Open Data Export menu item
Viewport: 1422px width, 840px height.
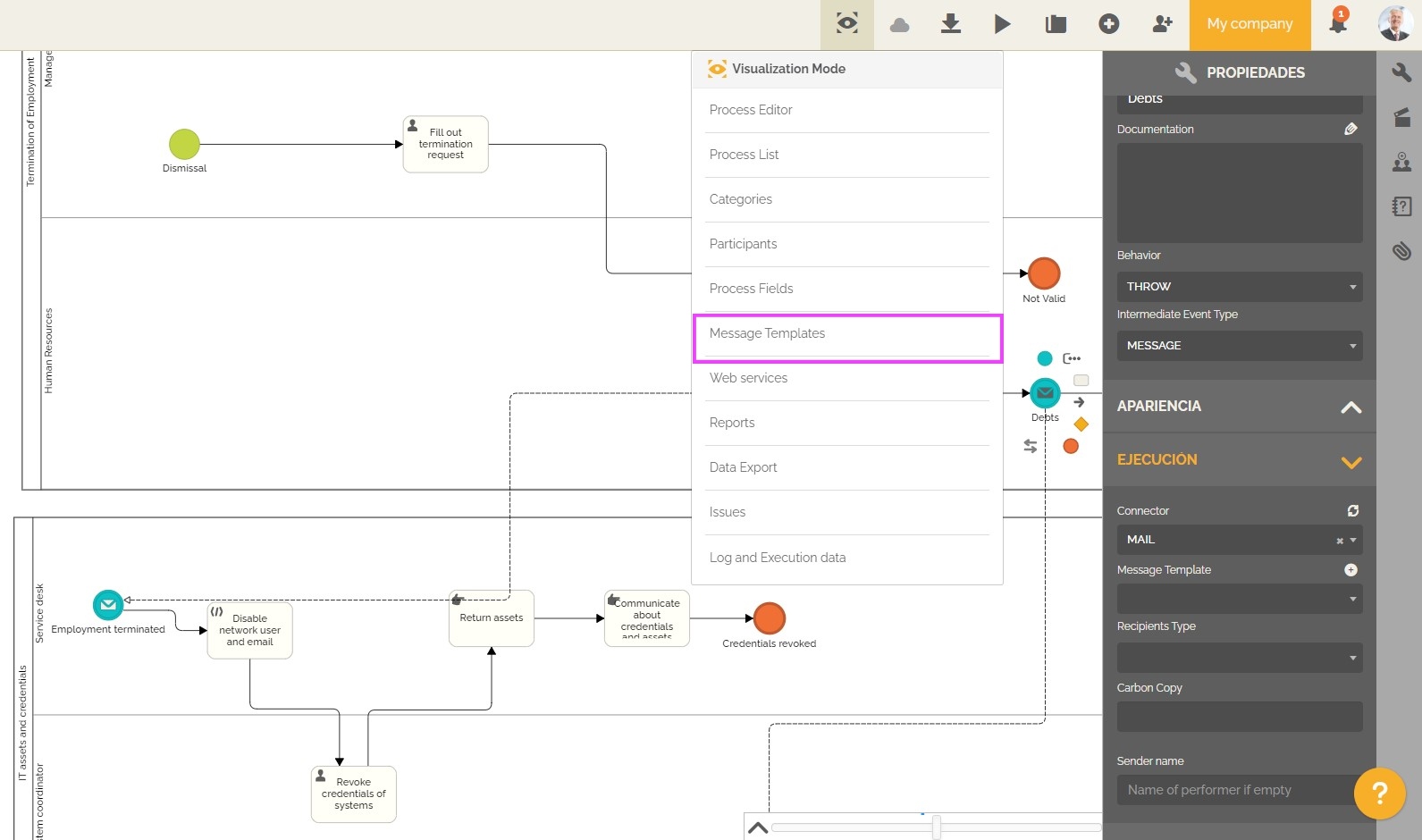click(x=847, y=467)
